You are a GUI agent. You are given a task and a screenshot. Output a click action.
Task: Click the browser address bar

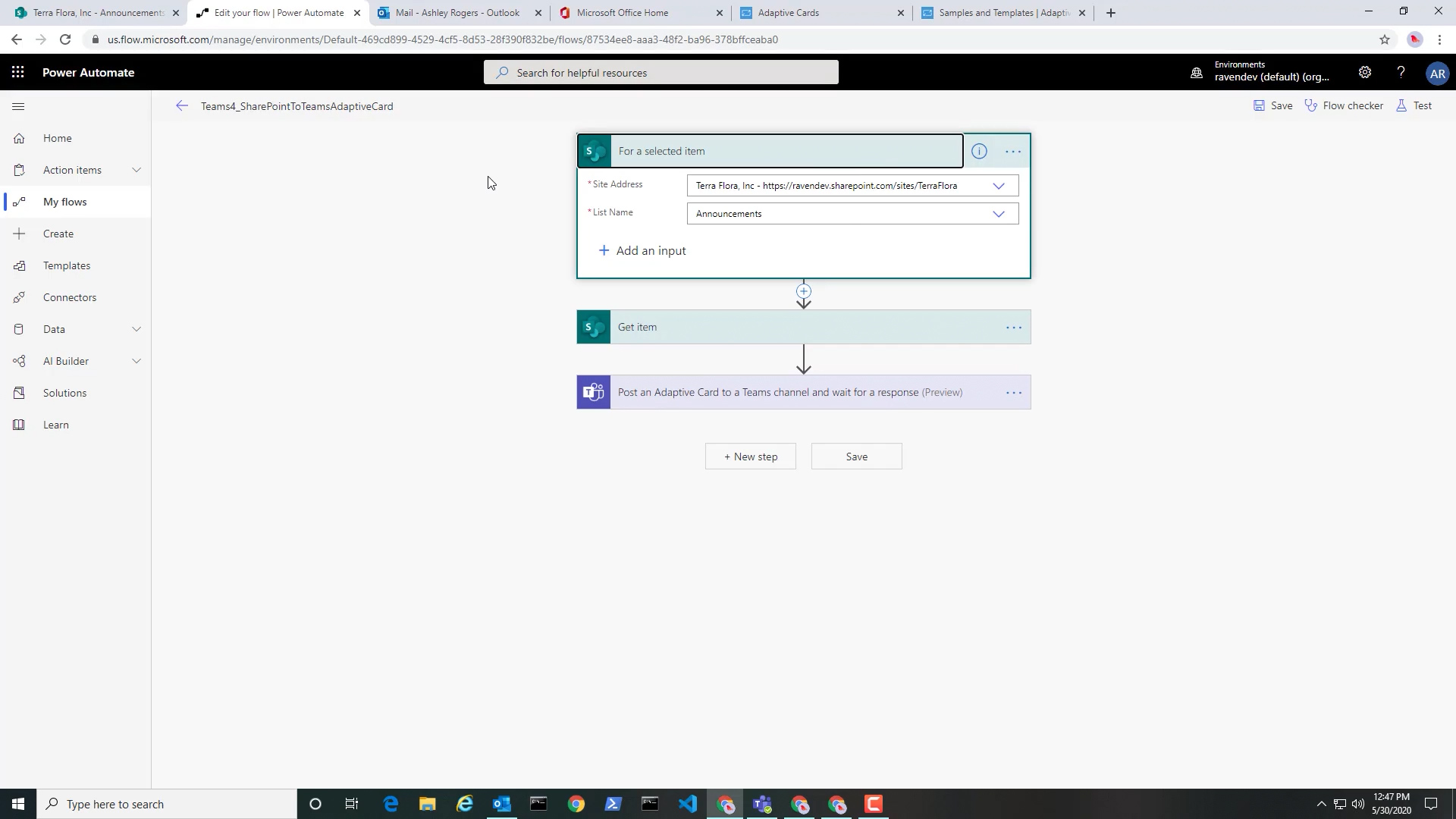pyautogui.click(x=728, y=39)
